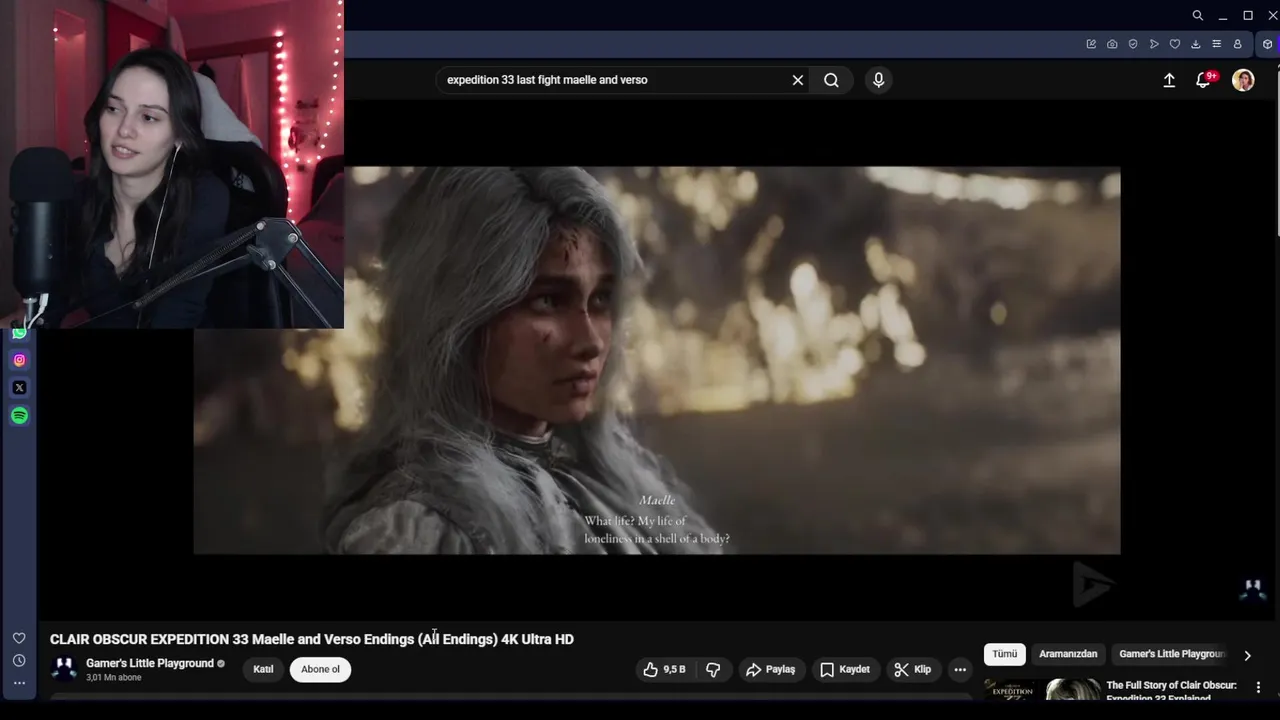This screenshot has width=1280, height=720.
Task: Open easy setup sliders icon
Action: click(1216, 44)
